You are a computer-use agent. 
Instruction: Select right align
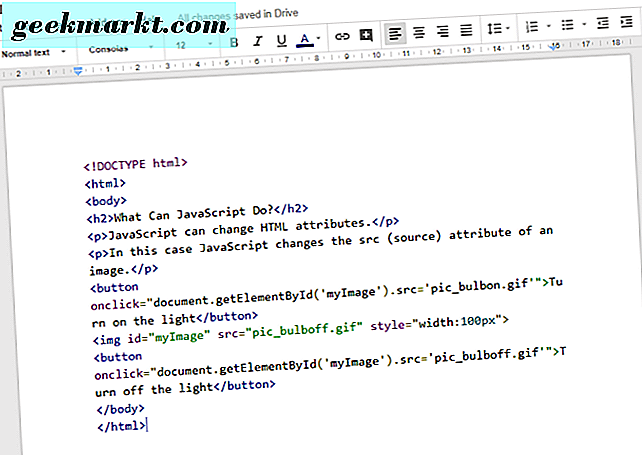442,32
